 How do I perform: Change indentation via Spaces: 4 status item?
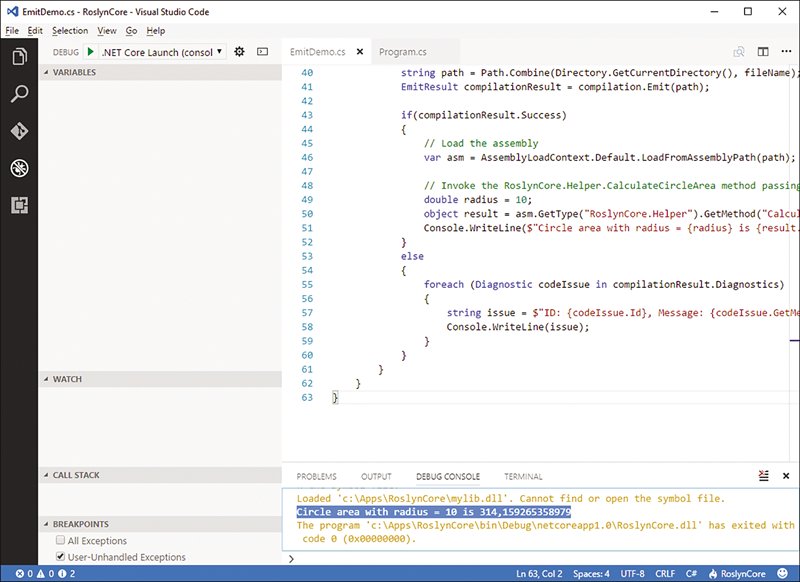[592, 575]
